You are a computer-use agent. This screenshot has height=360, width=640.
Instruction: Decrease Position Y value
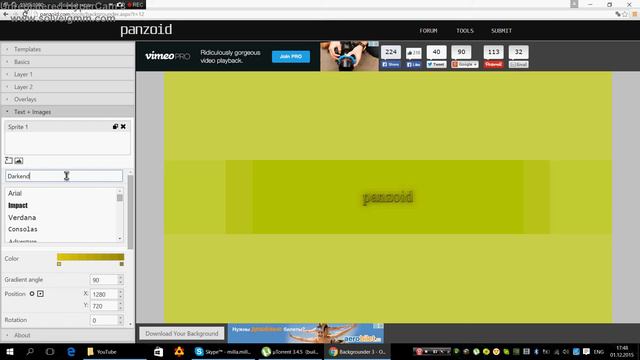pyautogui.click(x=120, y=309)
